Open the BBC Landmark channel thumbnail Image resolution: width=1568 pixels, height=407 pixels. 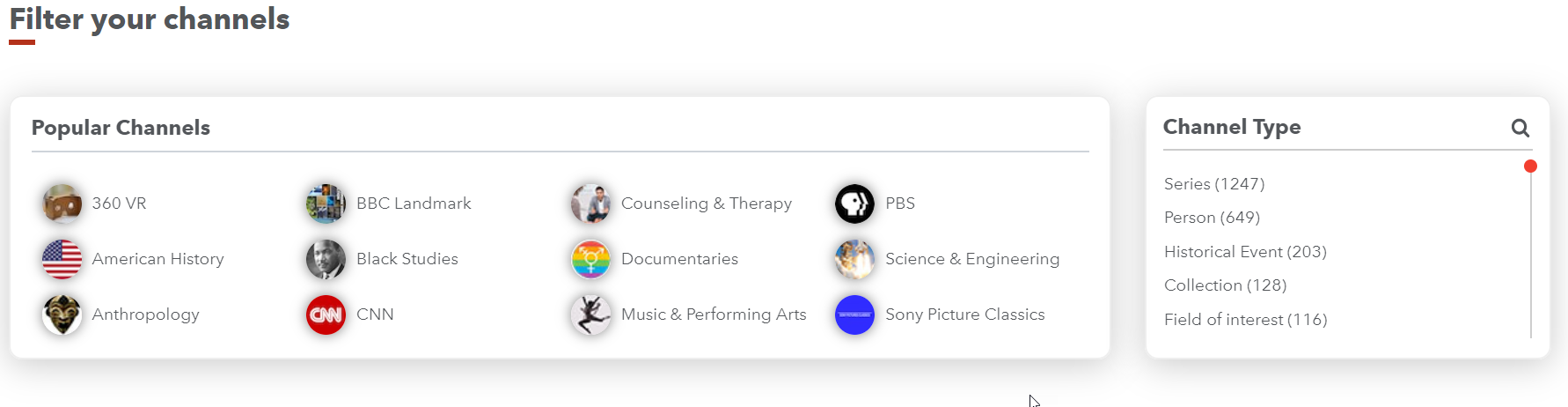[326, 203]
